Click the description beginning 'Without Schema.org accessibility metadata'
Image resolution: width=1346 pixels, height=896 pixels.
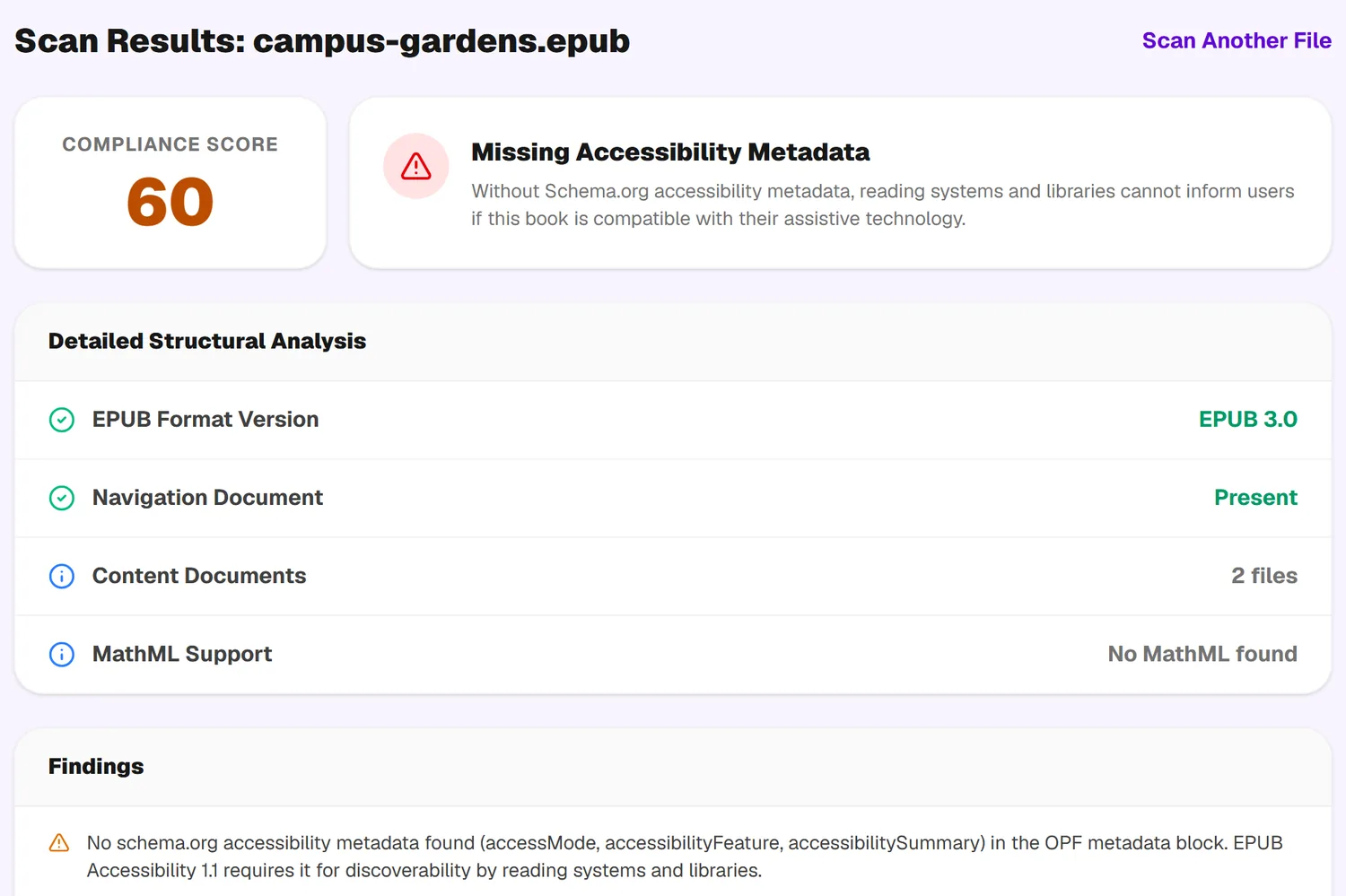[x=883, y=204]
